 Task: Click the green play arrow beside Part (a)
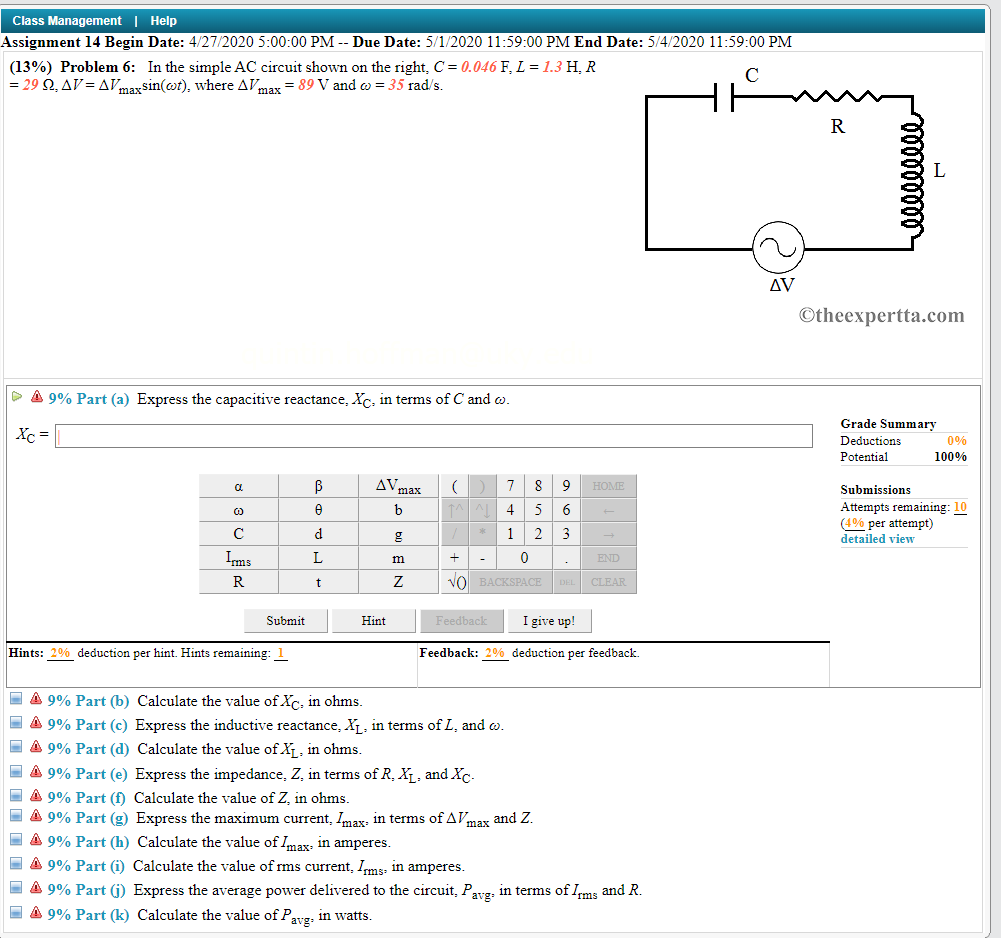[17, 398]
